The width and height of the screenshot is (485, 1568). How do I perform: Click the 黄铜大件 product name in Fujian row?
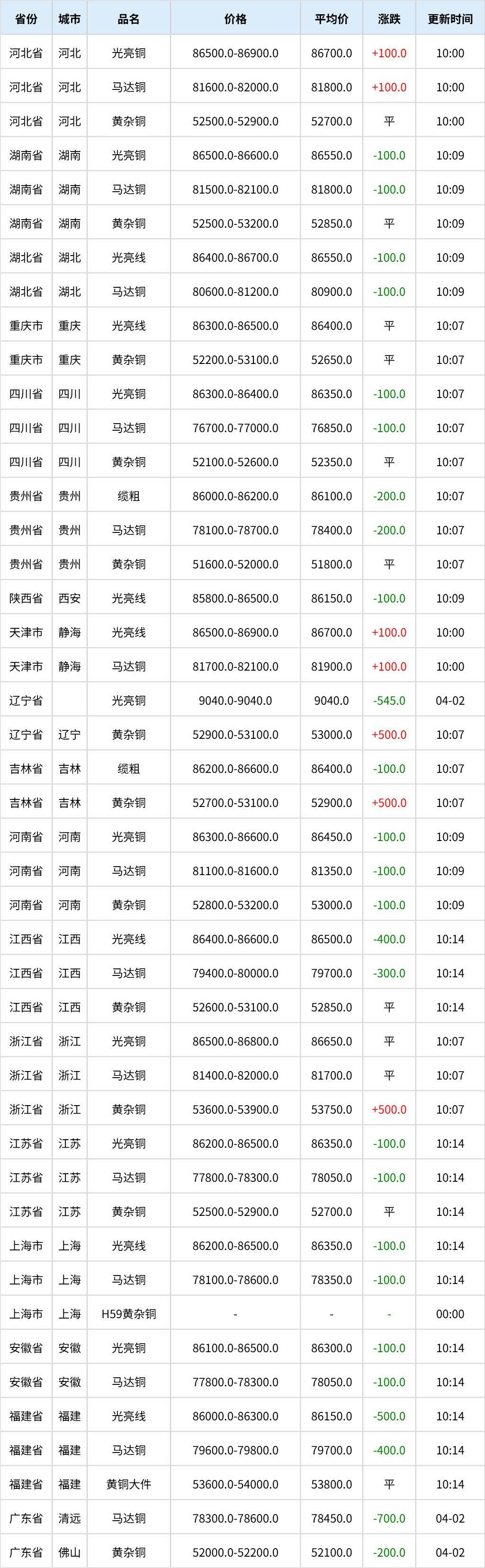[128, 1485]
